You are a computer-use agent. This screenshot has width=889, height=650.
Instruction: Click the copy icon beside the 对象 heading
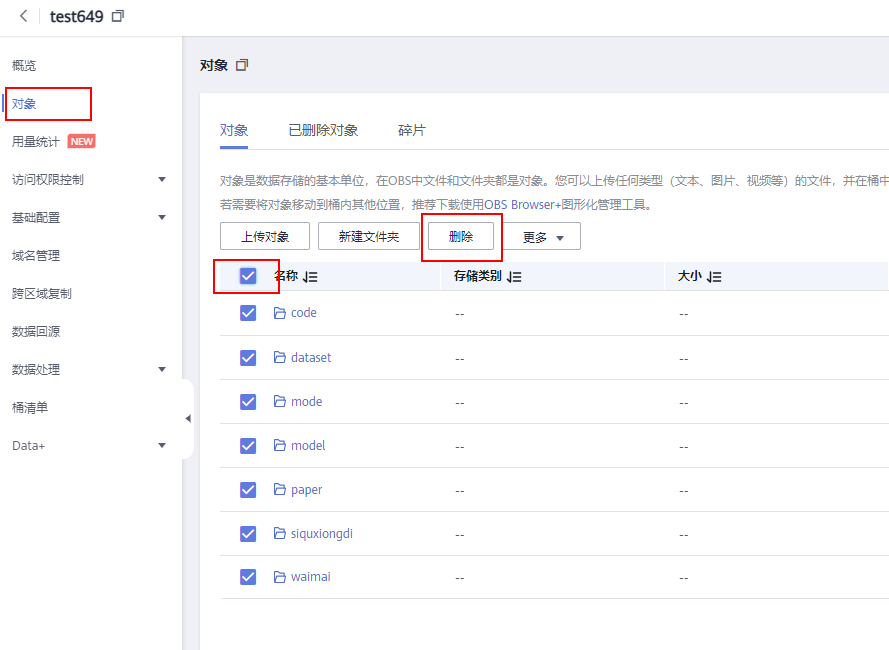point(241,65)
